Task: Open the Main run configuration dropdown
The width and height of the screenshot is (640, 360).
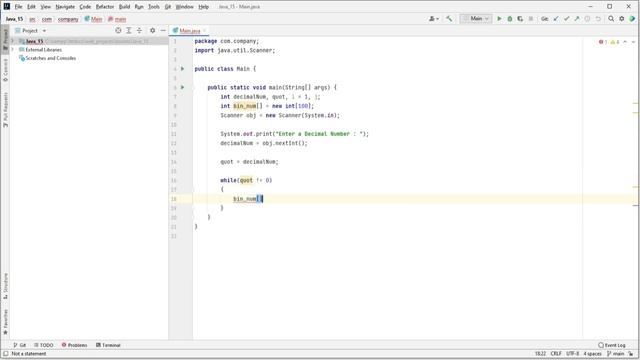Action: (x=476, y=19)
